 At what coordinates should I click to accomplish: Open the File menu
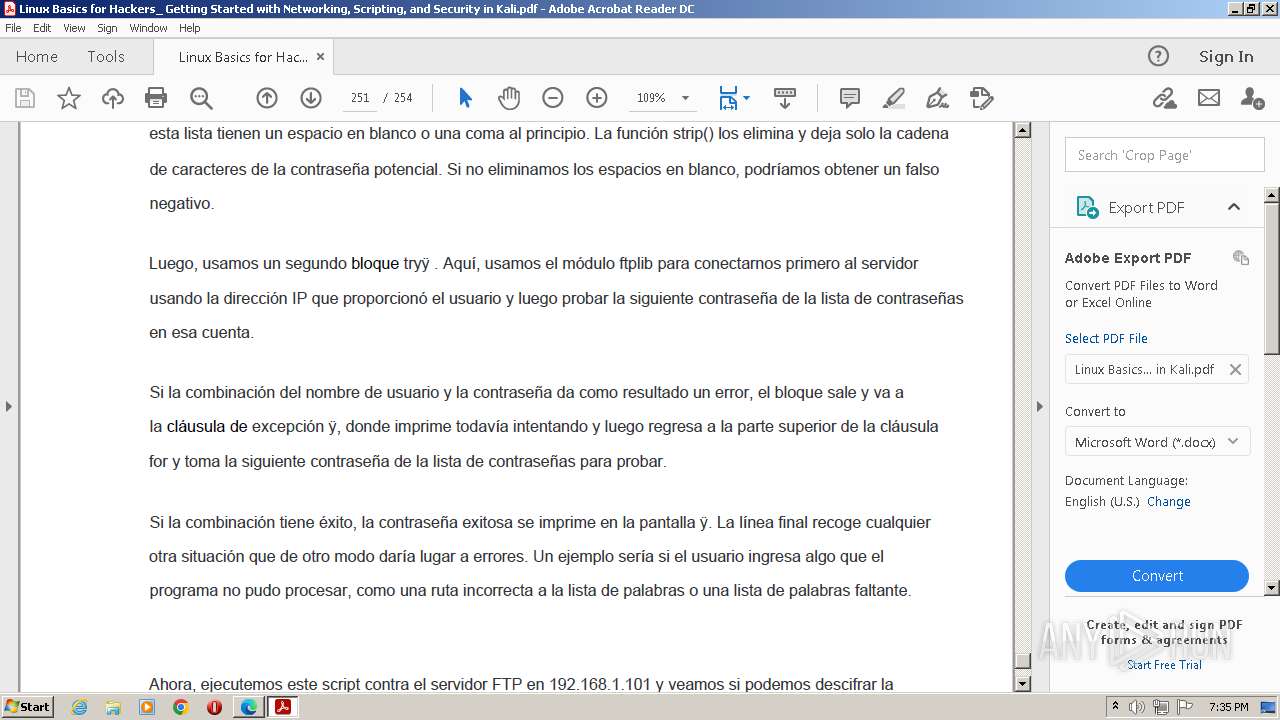pos(13,28)
